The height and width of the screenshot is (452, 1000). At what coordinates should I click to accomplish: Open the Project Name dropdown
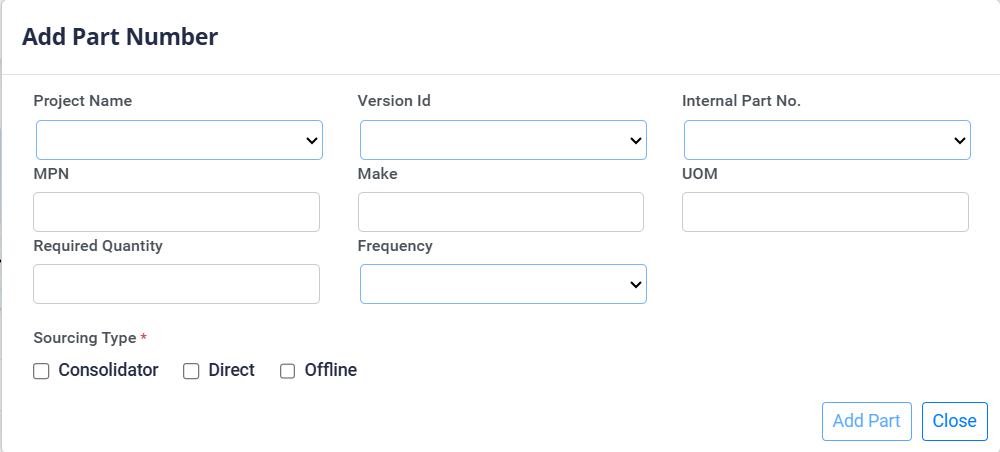179,141
